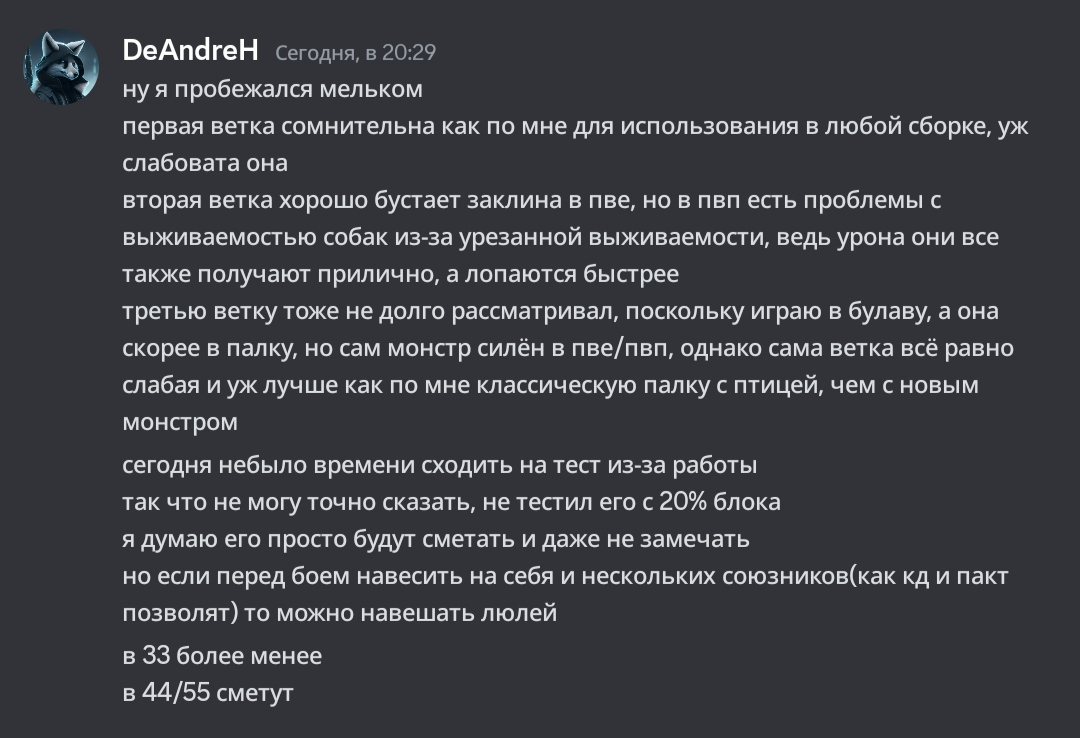The image size is (1080, 738).
Task: Click the line «ну я пробежался мельком»
Action: click(x=272, y=89)
